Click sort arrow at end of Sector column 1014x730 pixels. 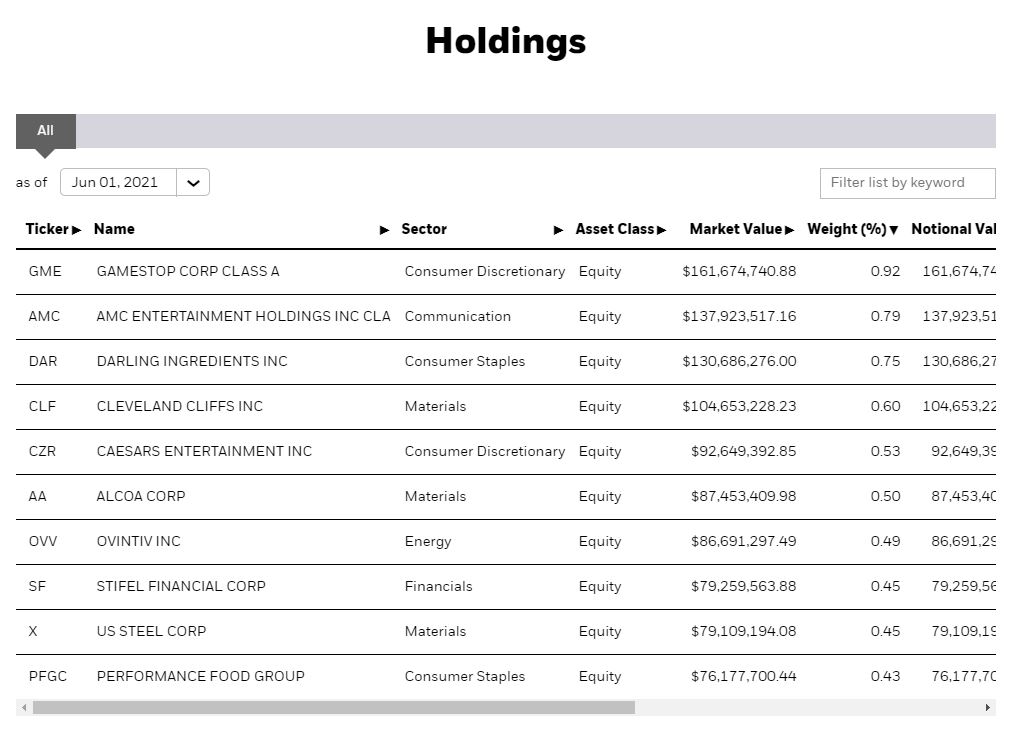[559, 230]
